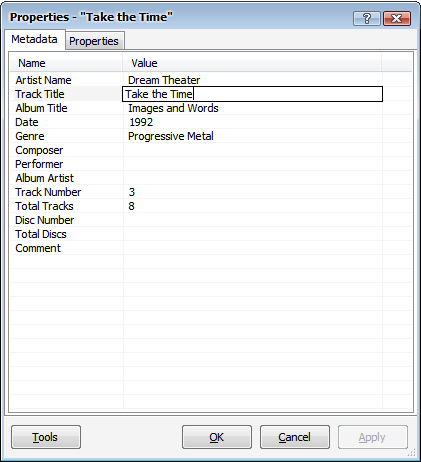
Task: Select the Total Tracks row label
Action: pos(44,206)
